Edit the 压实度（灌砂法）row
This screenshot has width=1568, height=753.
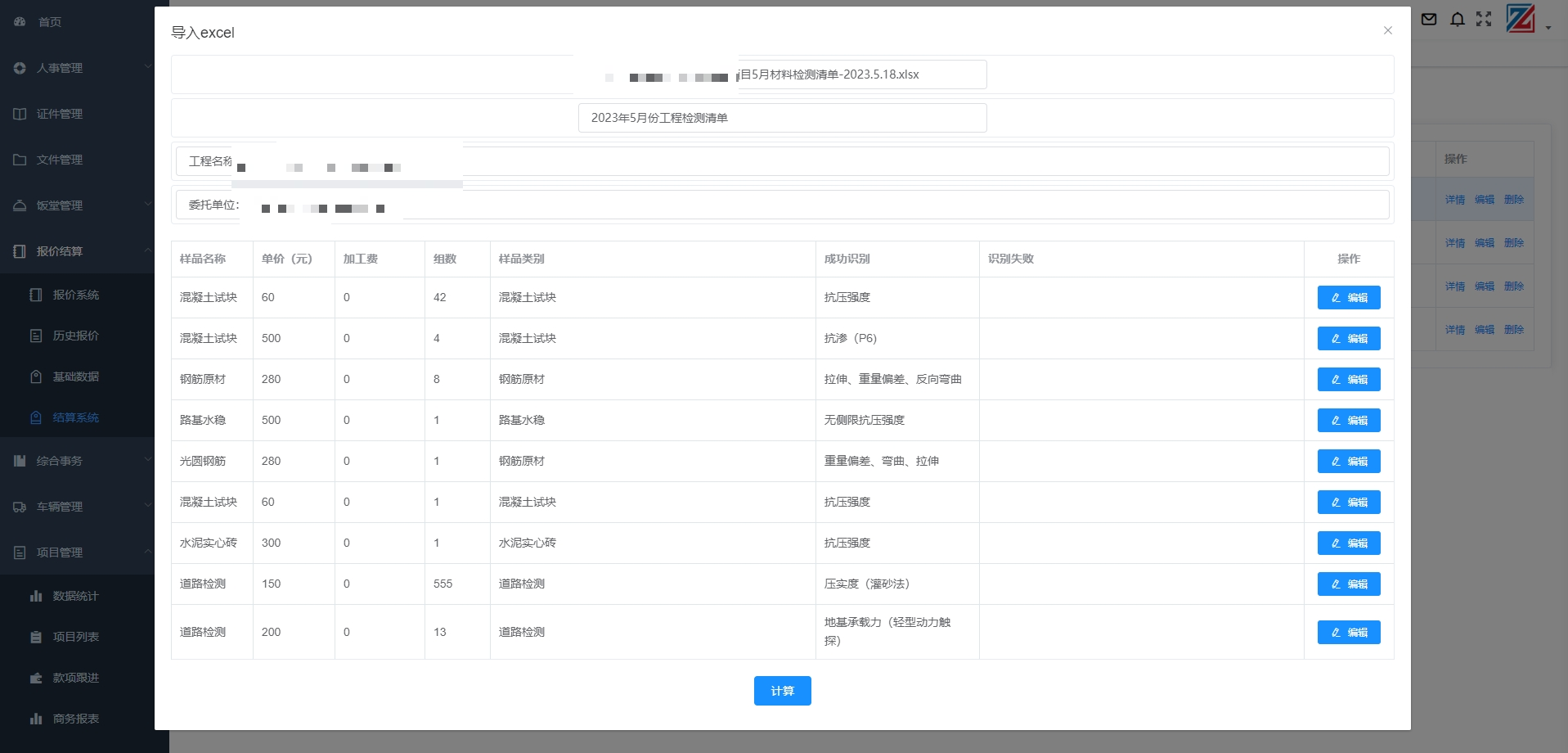pos(1349,584)
